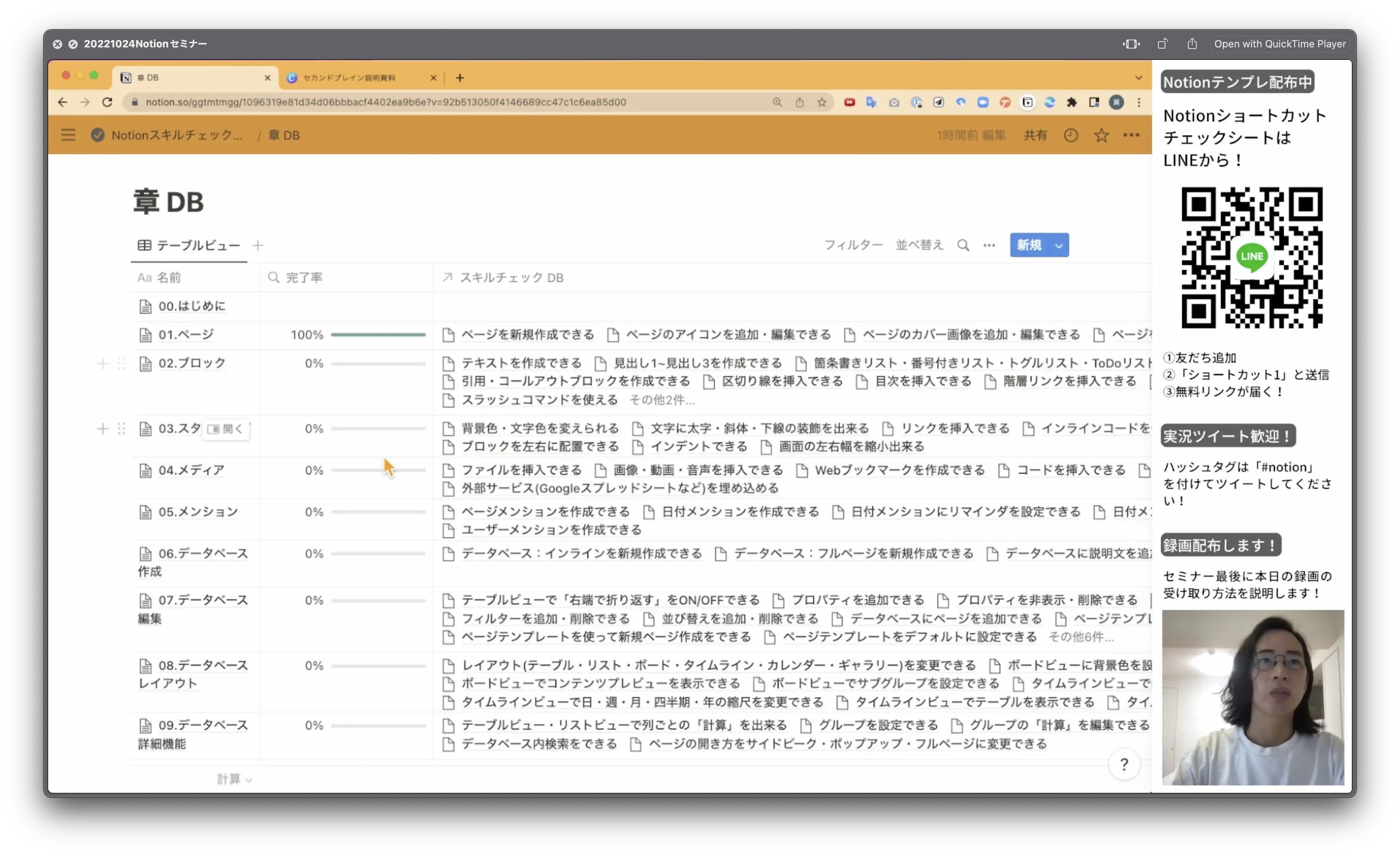
Task: Click the 新規 new button
Action: [x=1029, y=245]
